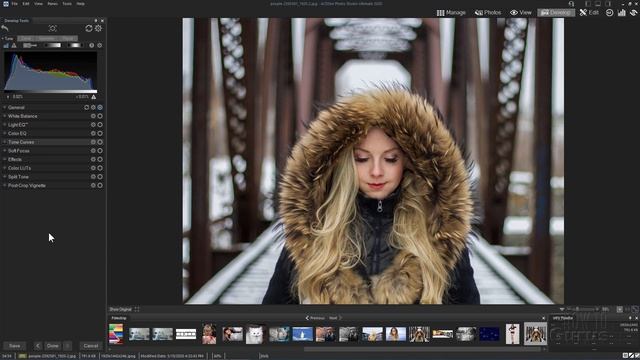Click the highlight clipping triangle below histogram
This screenshot has height=360, width=640.
point(93,97)
